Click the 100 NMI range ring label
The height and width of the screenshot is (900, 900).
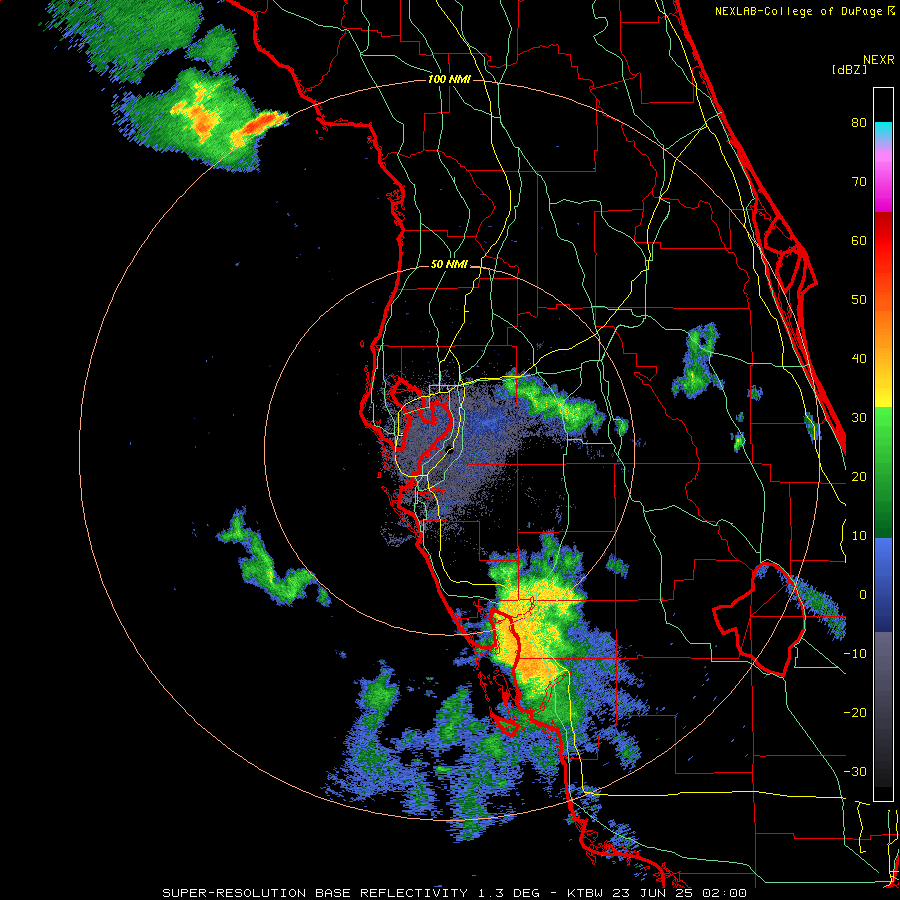coord(449,79)
